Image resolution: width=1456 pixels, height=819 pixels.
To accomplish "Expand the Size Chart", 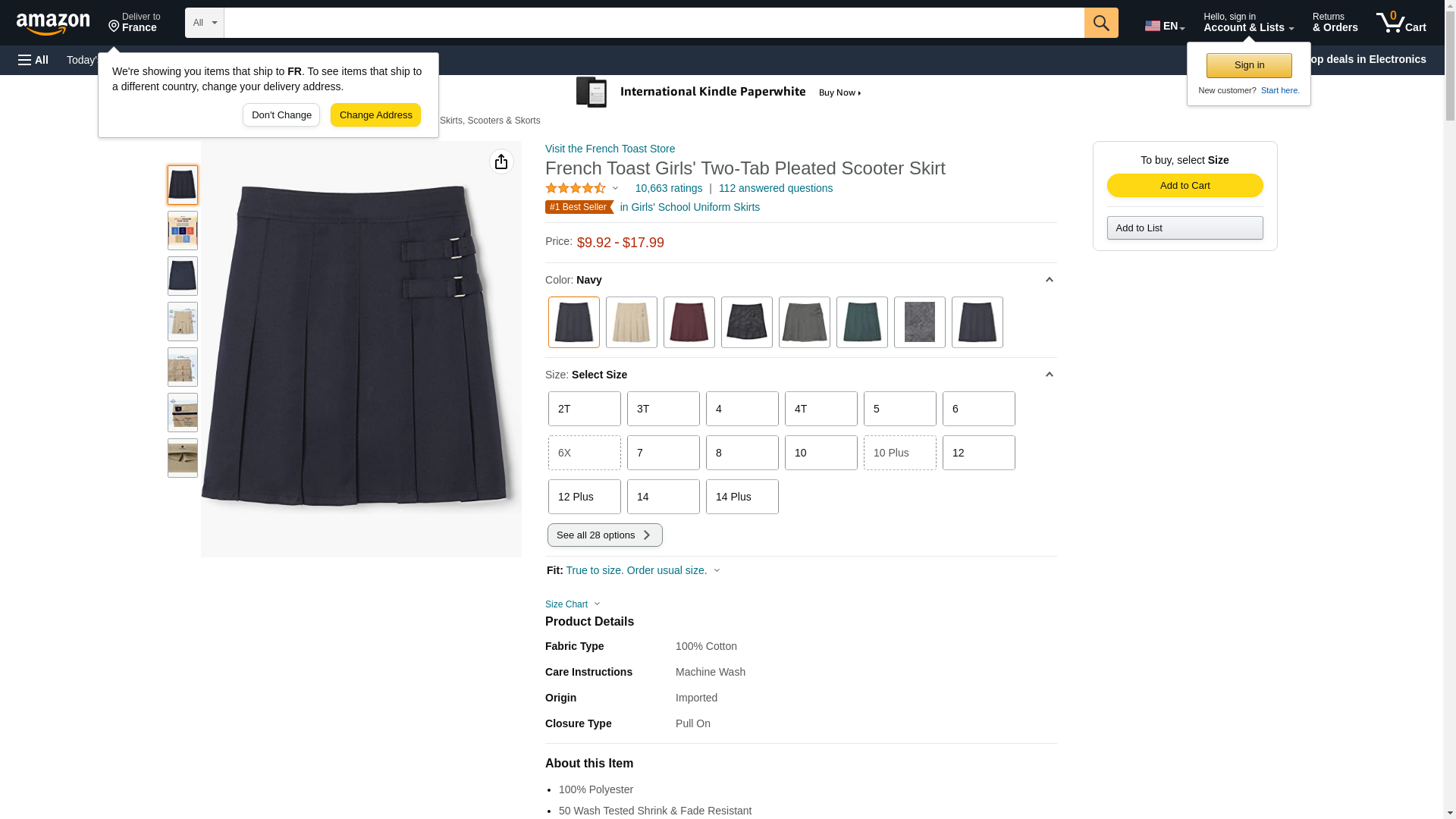I will 573,604.
